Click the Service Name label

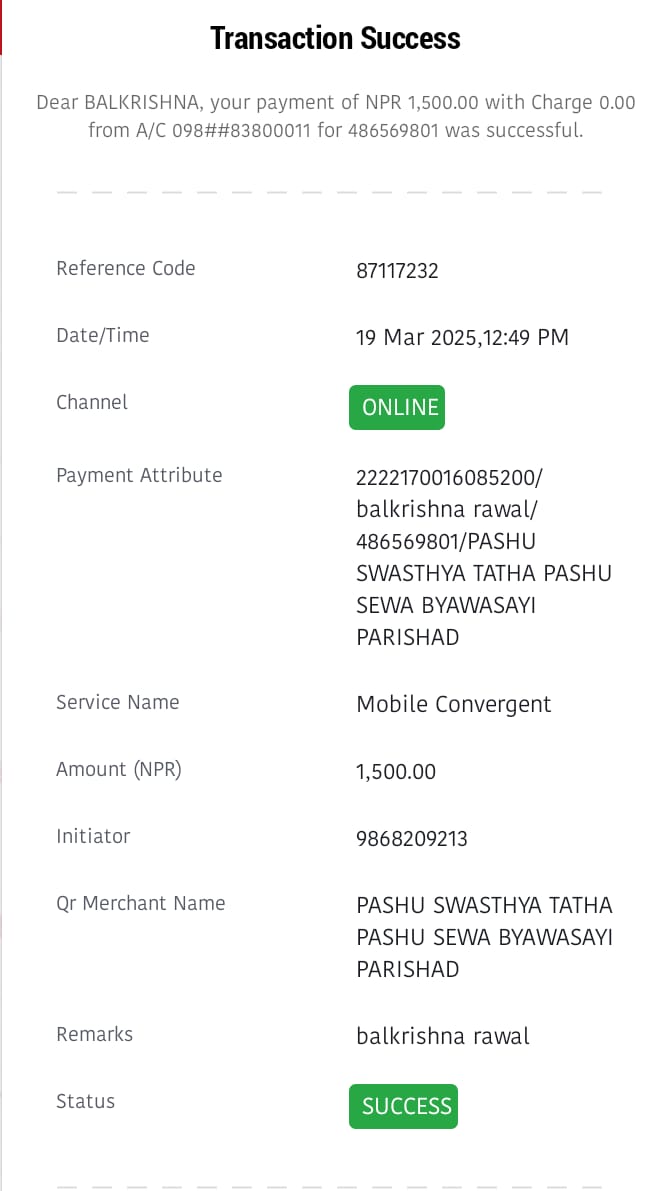(118, 702)
